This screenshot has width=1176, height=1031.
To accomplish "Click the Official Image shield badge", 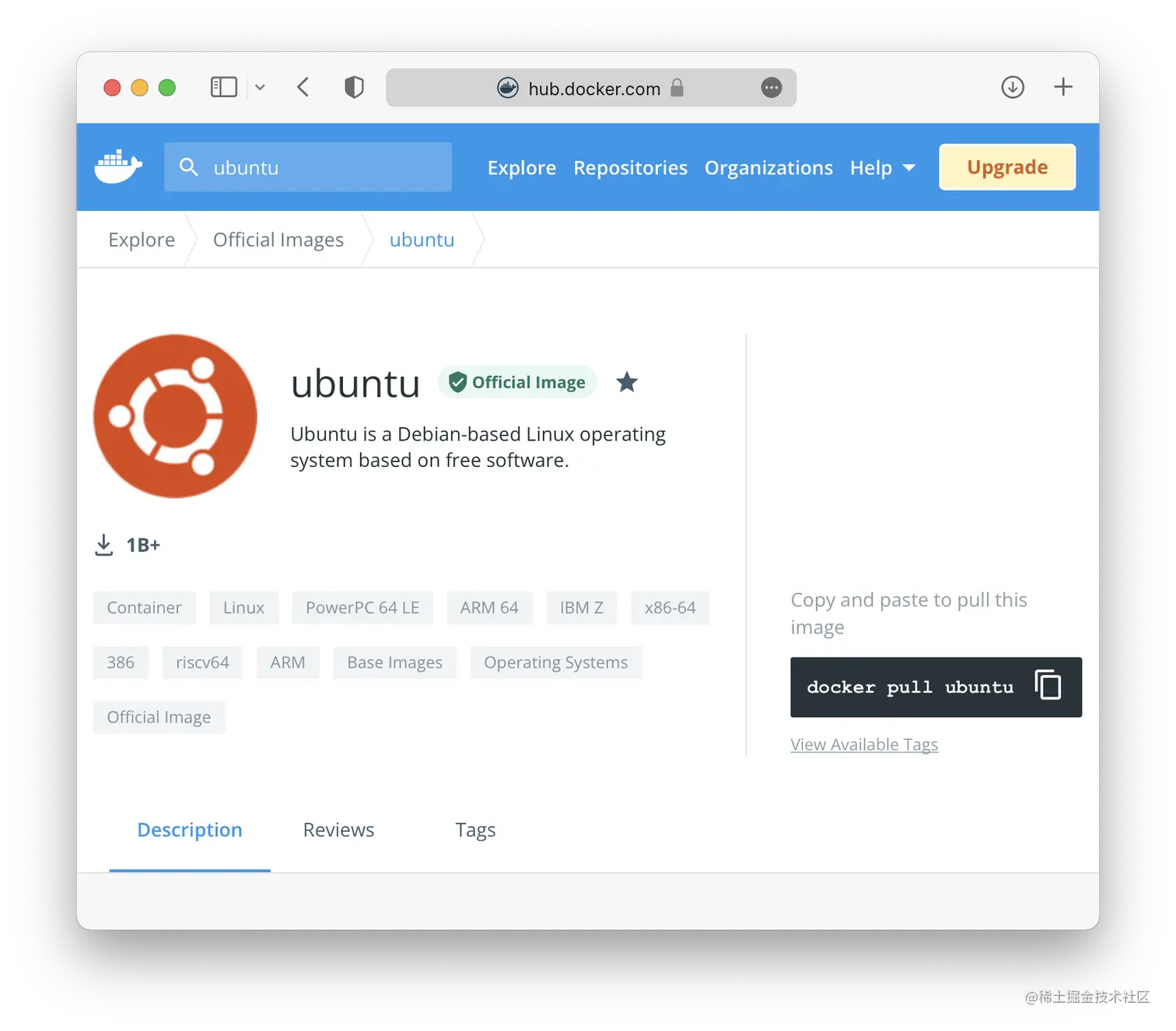I will point(517,382).
